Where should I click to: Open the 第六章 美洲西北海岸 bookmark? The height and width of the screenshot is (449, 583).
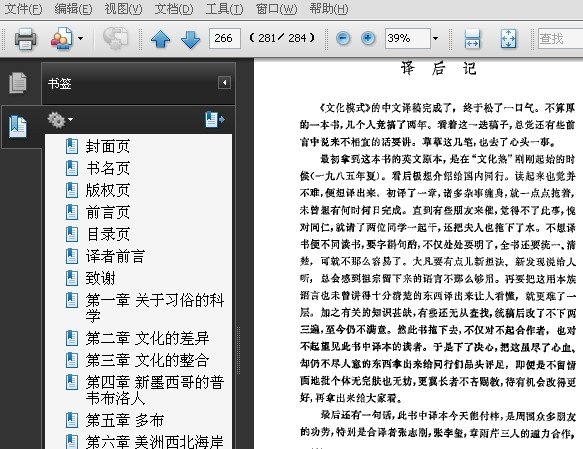pyautogui.click(x=155, y=442)
